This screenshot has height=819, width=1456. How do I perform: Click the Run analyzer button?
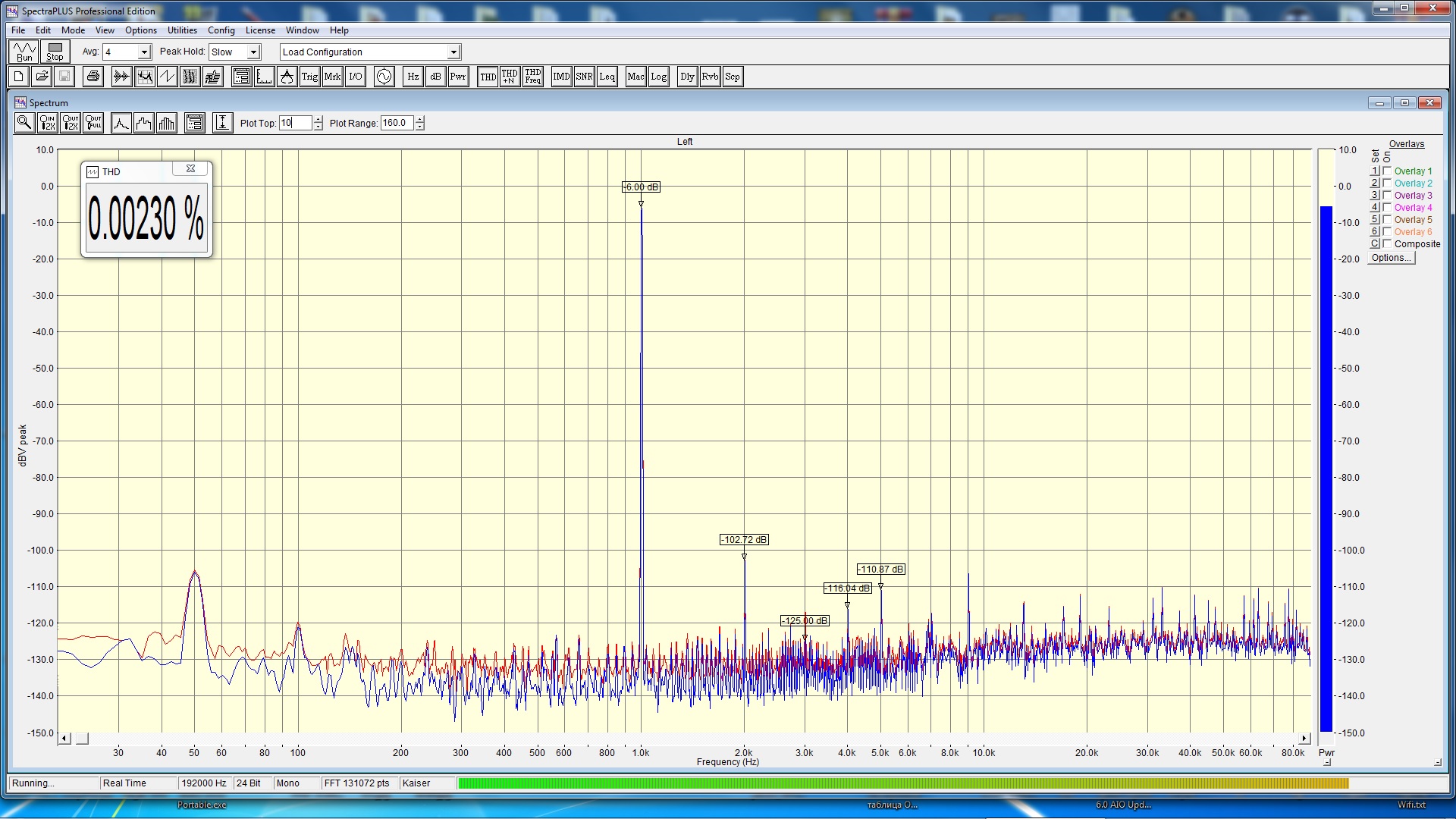pos(24,52)
